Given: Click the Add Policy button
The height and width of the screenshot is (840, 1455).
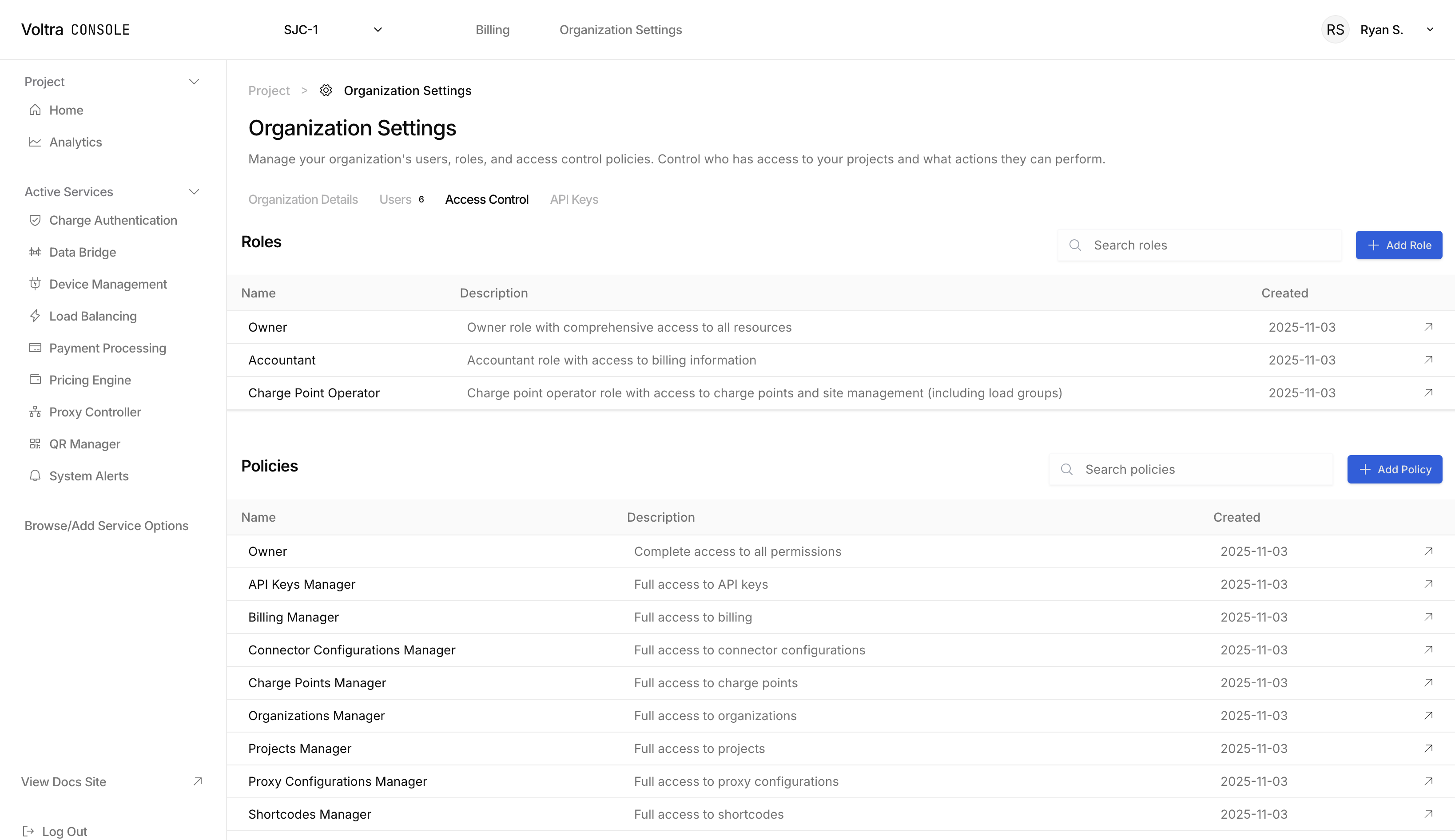Looking at the screenshot, I should tap(1395, 469).
